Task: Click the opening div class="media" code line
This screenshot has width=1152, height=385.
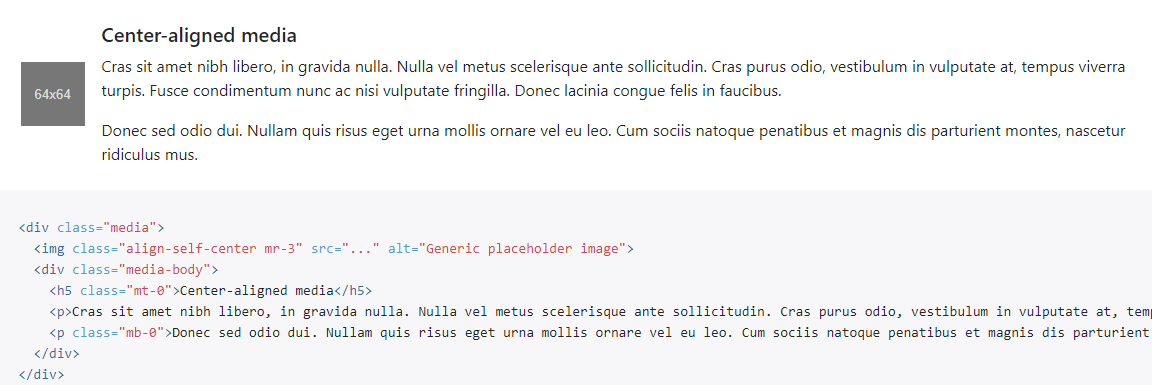Action: pos(92,227)
